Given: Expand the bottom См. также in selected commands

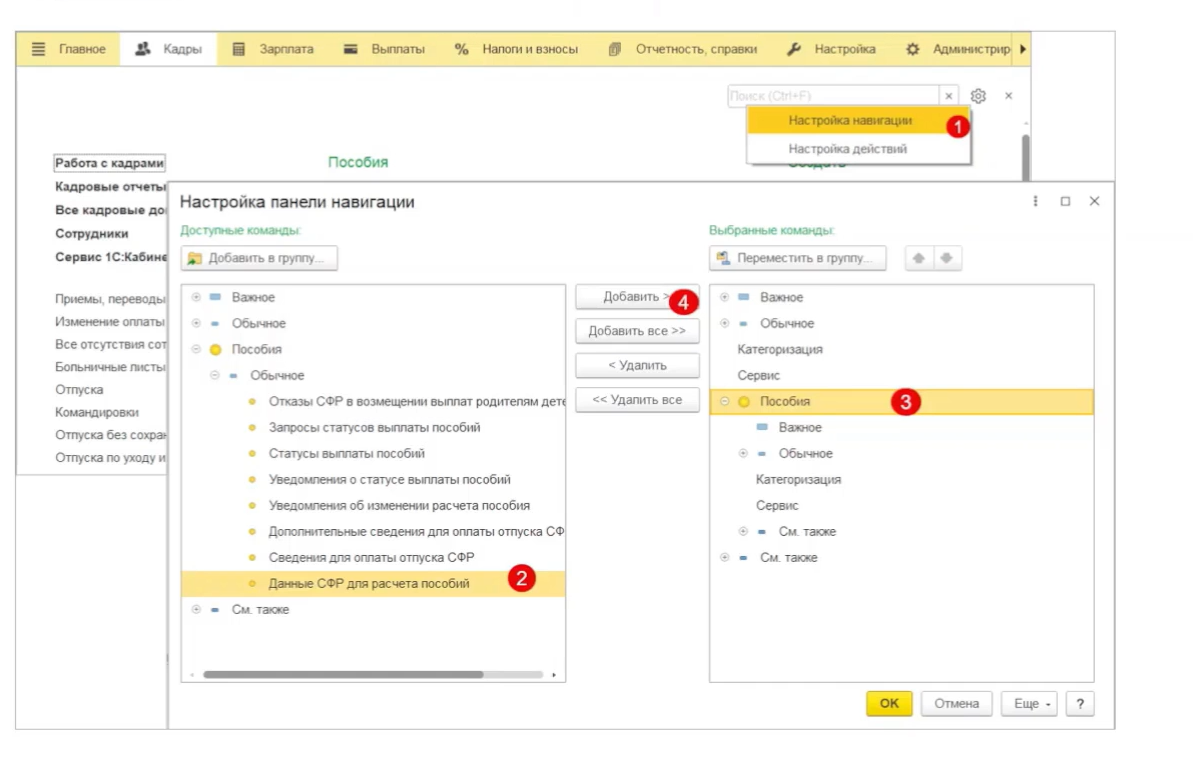Looking at the screenshot, I should point(724,557).
